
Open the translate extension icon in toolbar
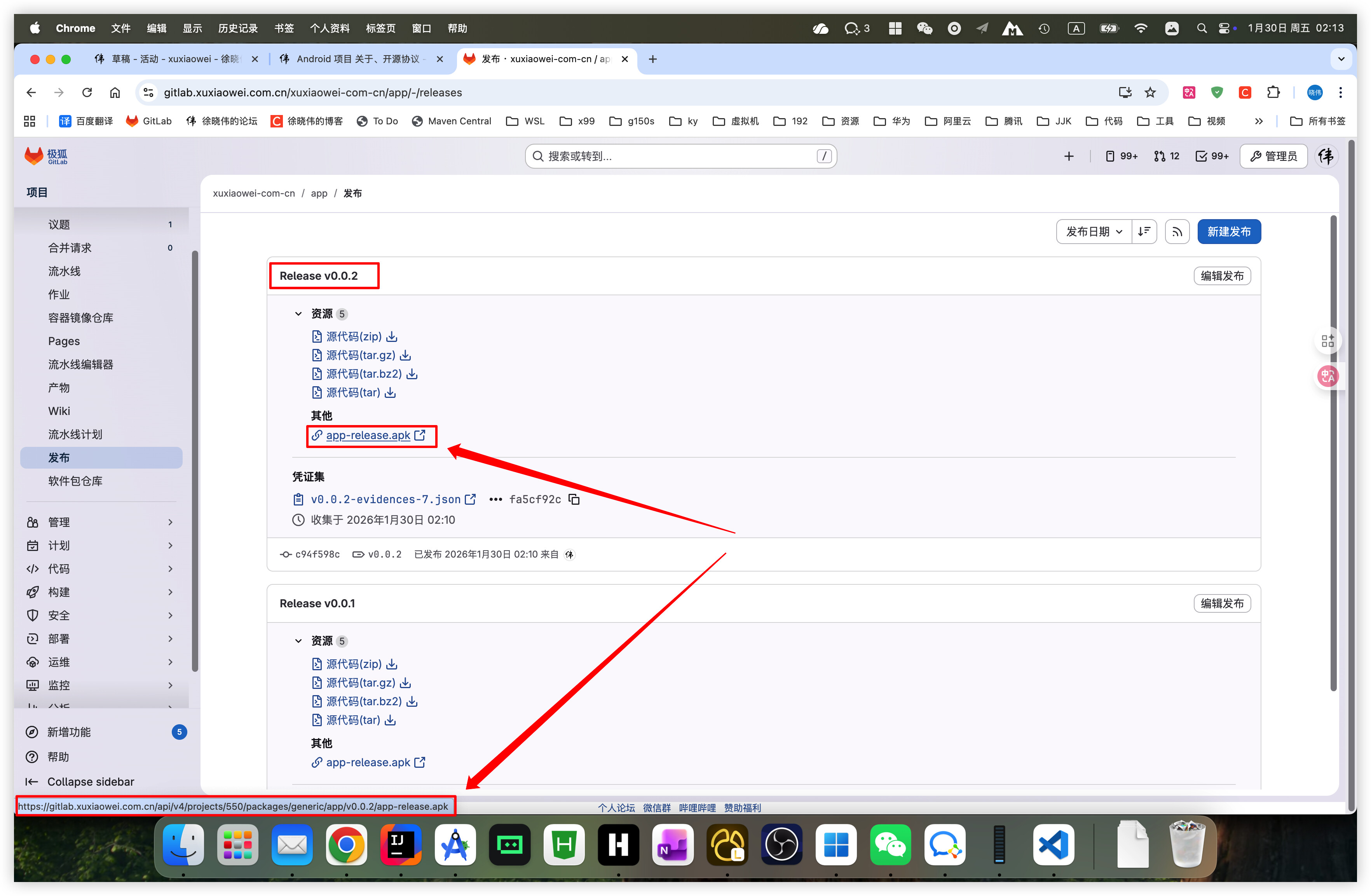click(1189, 93)
